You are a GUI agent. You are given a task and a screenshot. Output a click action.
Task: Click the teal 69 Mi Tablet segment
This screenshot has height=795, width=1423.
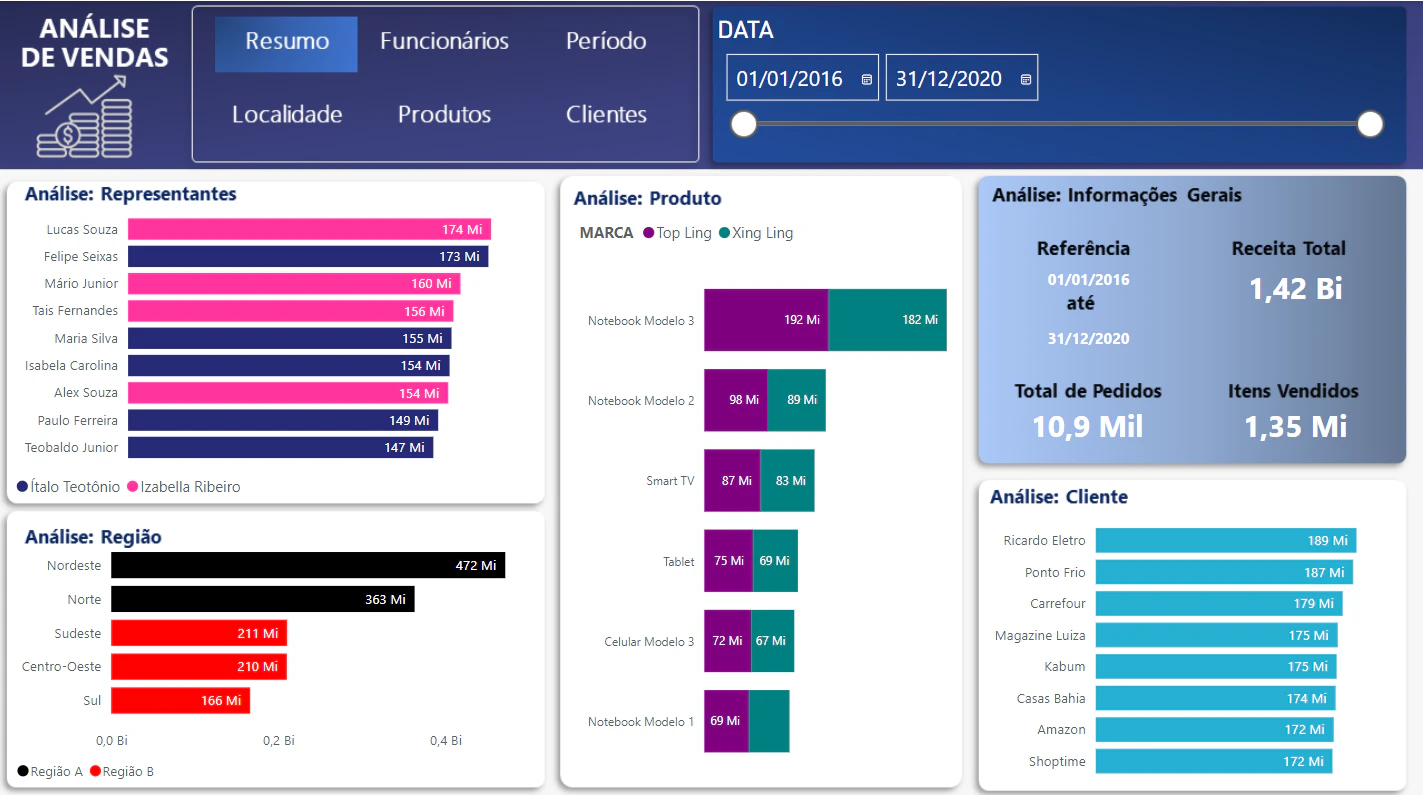tap(775, 560)
